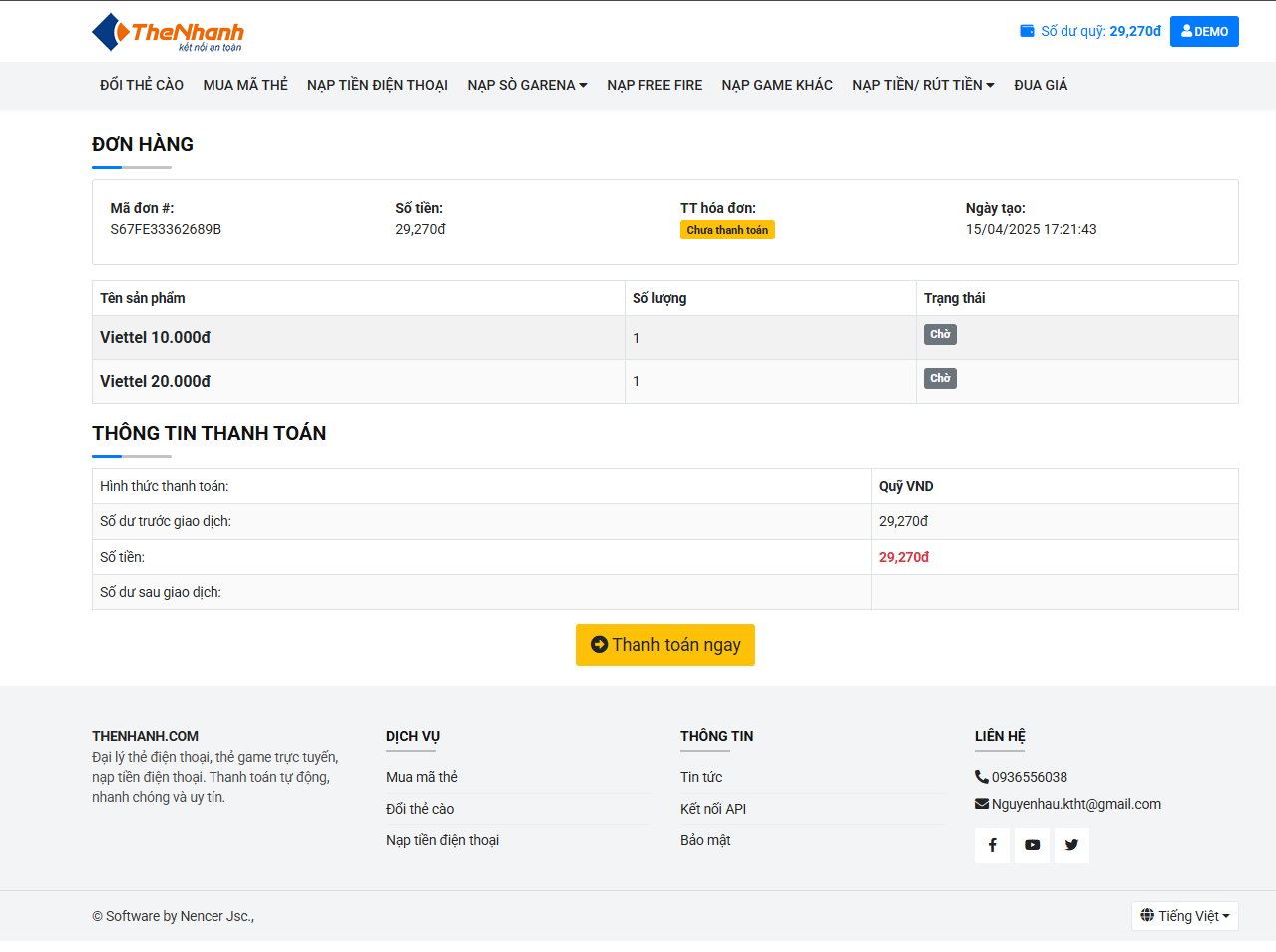Image resolution: width=1276 pixels, height=952 pixels.
Task: Click Chờ badge in Viettel 20.000đ row
Action: [x=940, y=378]
